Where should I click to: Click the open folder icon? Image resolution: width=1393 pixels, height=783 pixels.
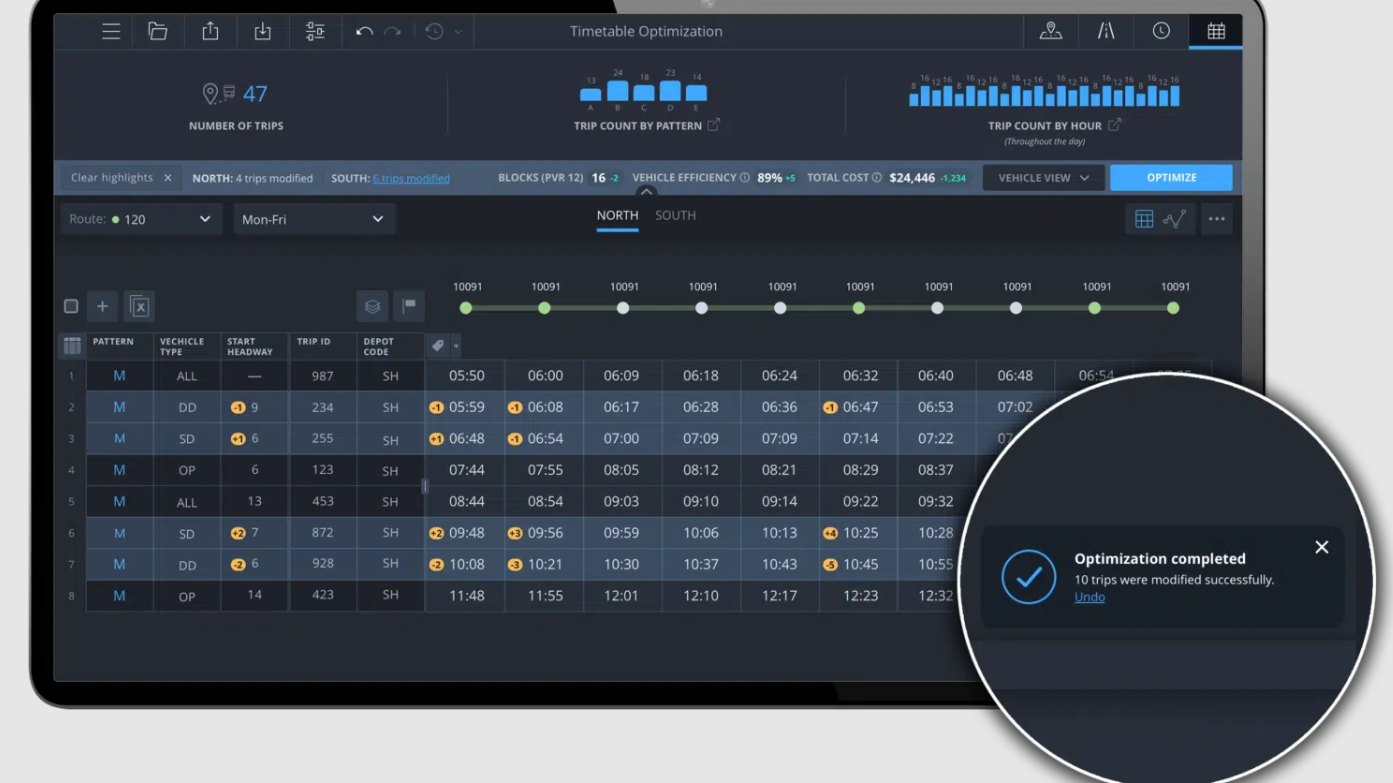click(x=158, y=32)
